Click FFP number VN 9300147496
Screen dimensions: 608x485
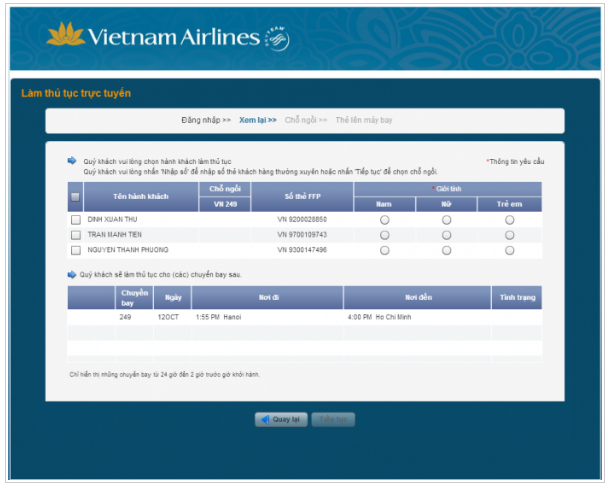[302, 250]
